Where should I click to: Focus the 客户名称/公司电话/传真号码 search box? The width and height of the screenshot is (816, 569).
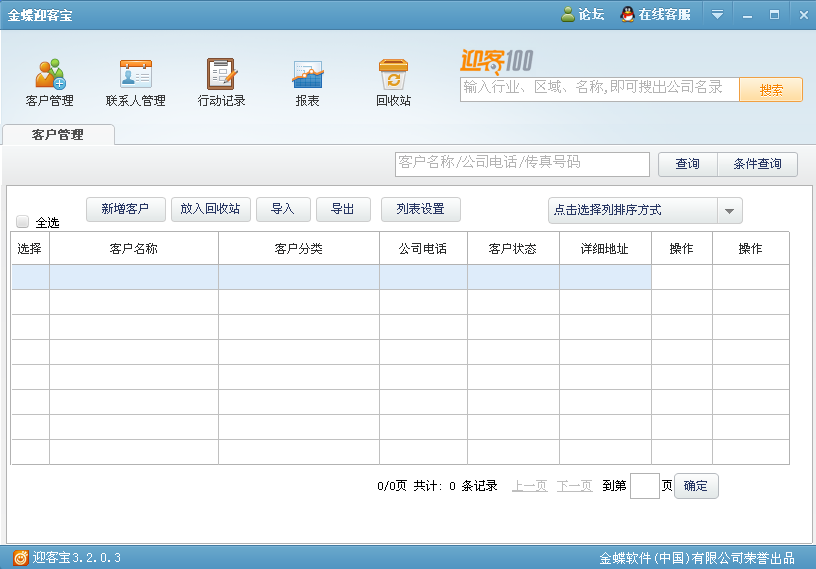(x=522, y=164)
